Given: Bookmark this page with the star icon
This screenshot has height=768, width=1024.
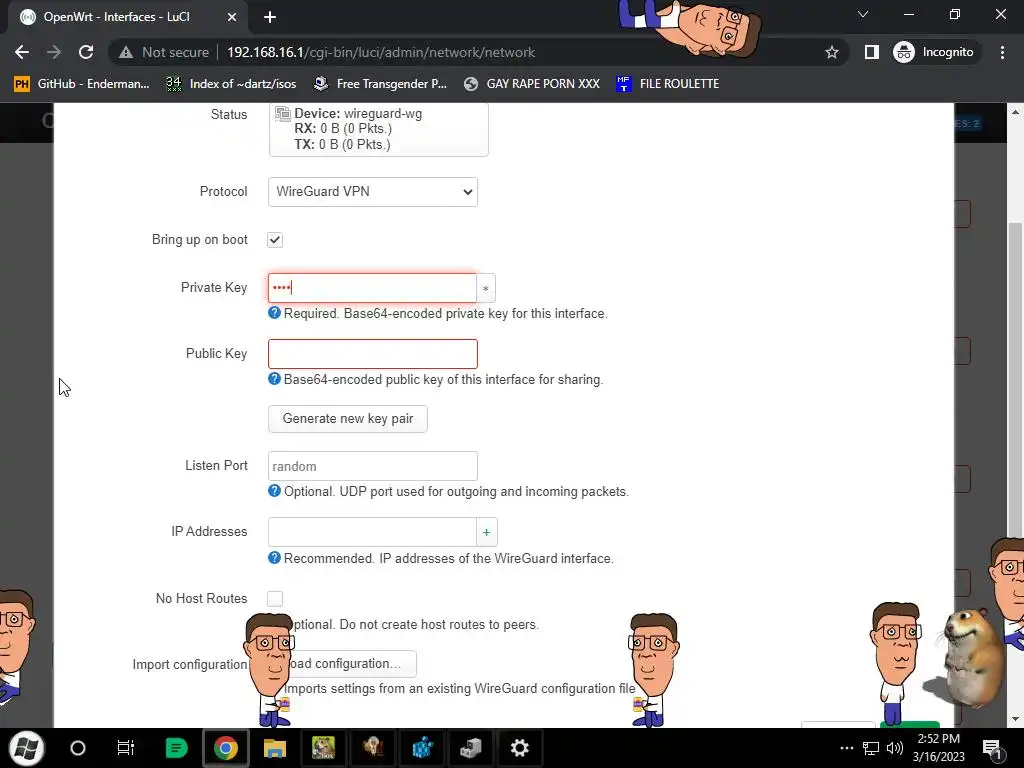Looking at the screenshot, I should point(831,52).
